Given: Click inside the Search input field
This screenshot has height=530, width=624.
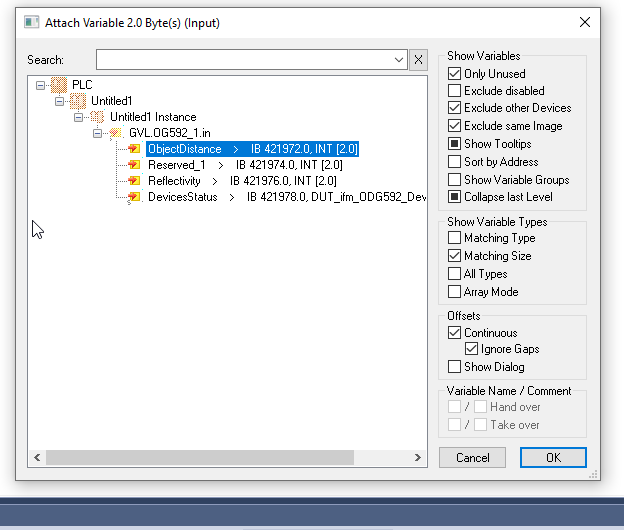Looking at the screenshot, I should point(244,60).
